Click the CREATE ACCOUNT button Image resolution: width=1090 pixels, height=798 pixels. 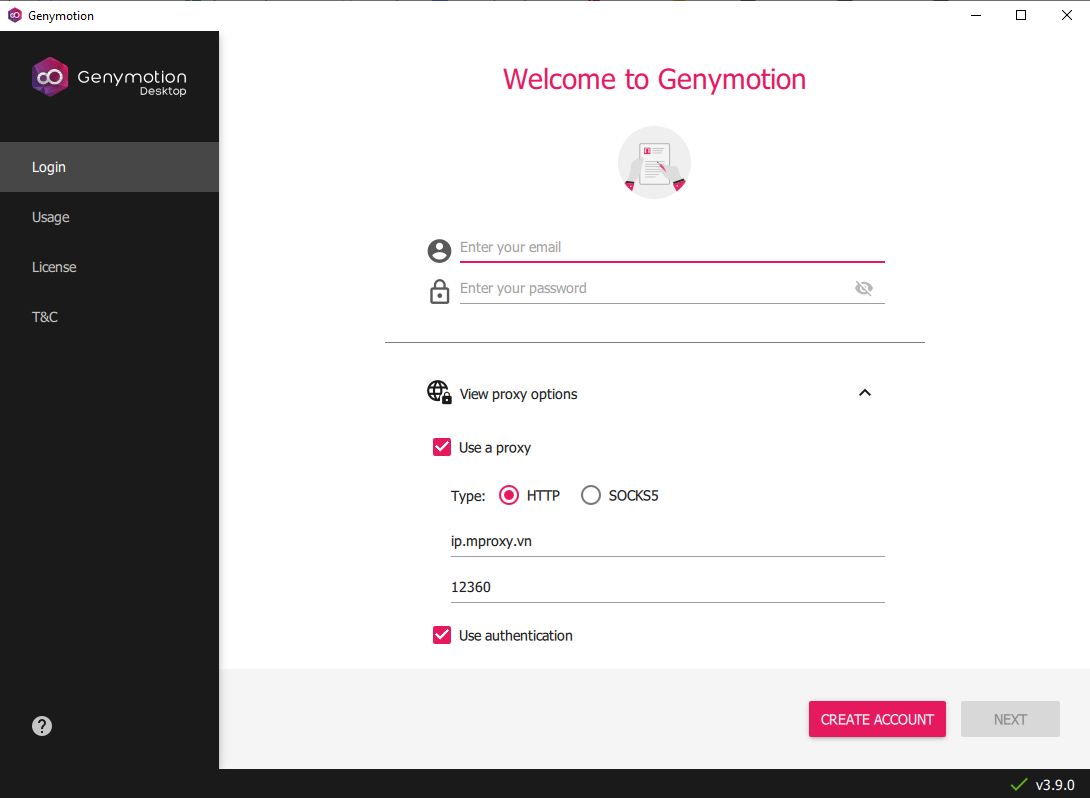[877, 719]
